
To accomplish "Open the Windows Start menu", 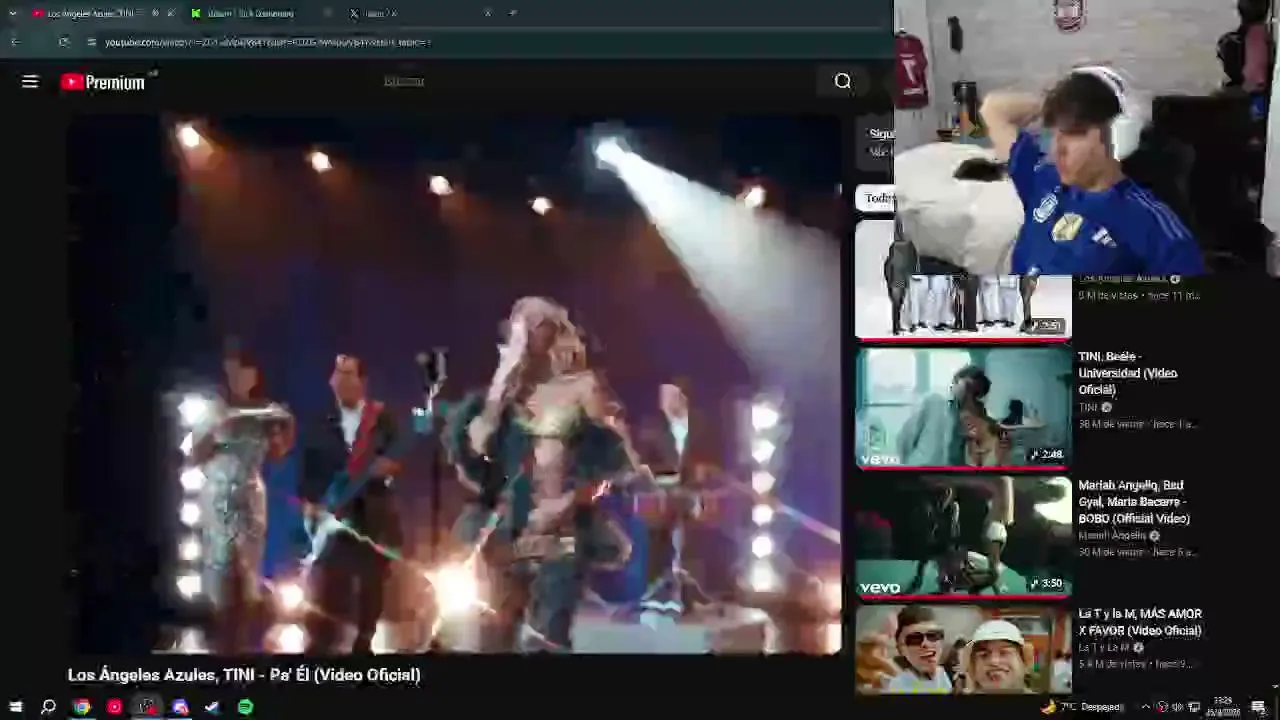I will click(15, 707).
